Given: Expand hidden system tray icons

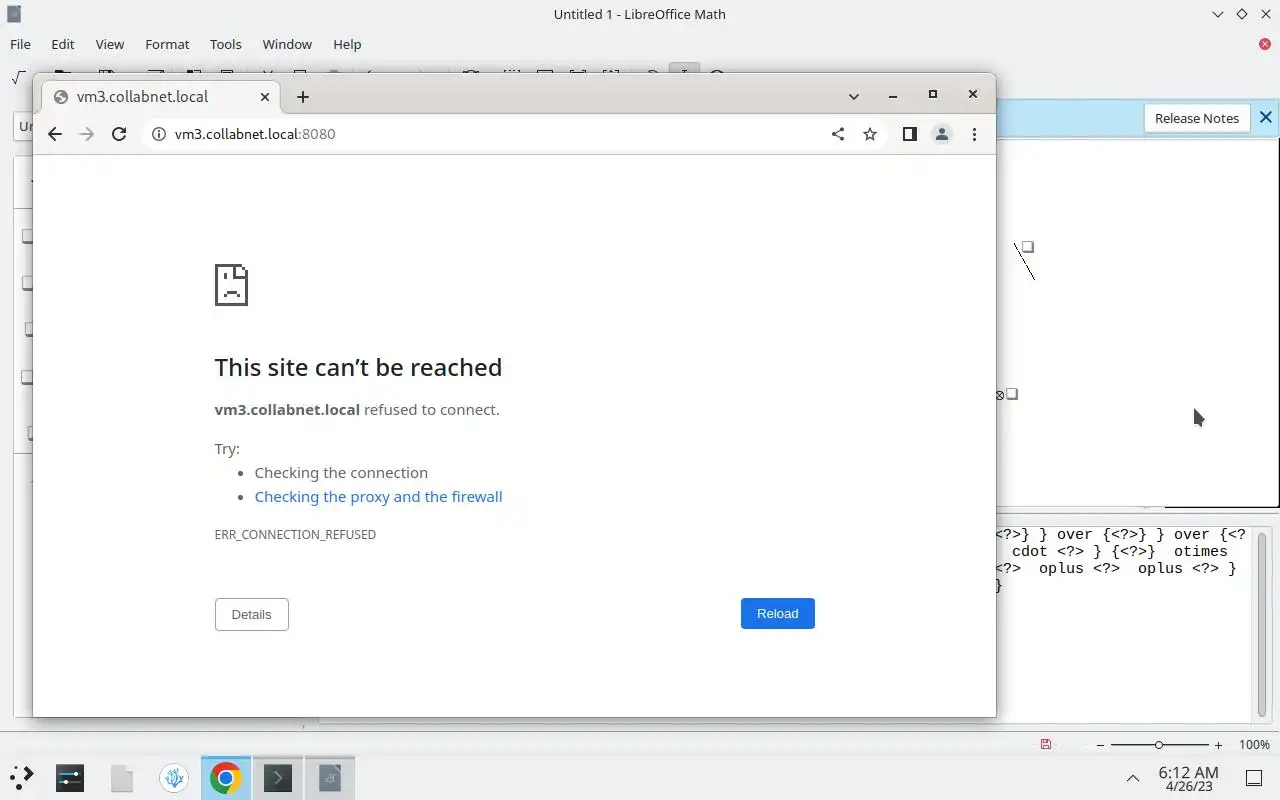Looking at the screenshot, I should (1133, 778).
